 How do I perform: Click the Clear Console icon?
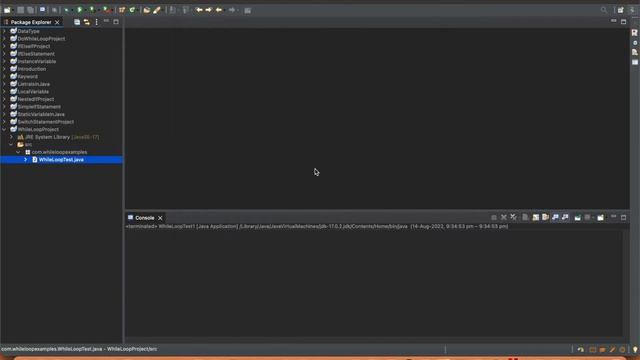pyautogui.click(x=525, y=218)
